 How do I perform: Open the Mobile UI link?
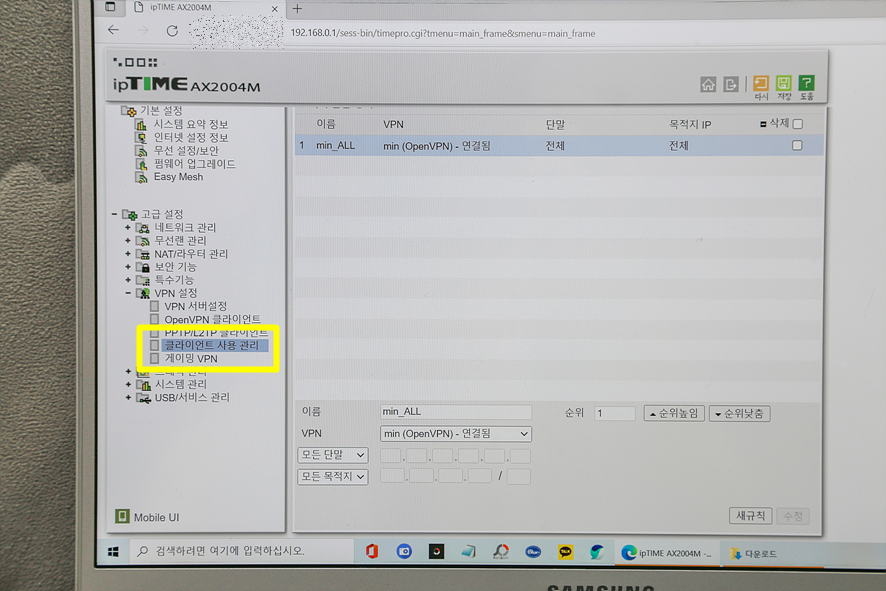[157, 518]
